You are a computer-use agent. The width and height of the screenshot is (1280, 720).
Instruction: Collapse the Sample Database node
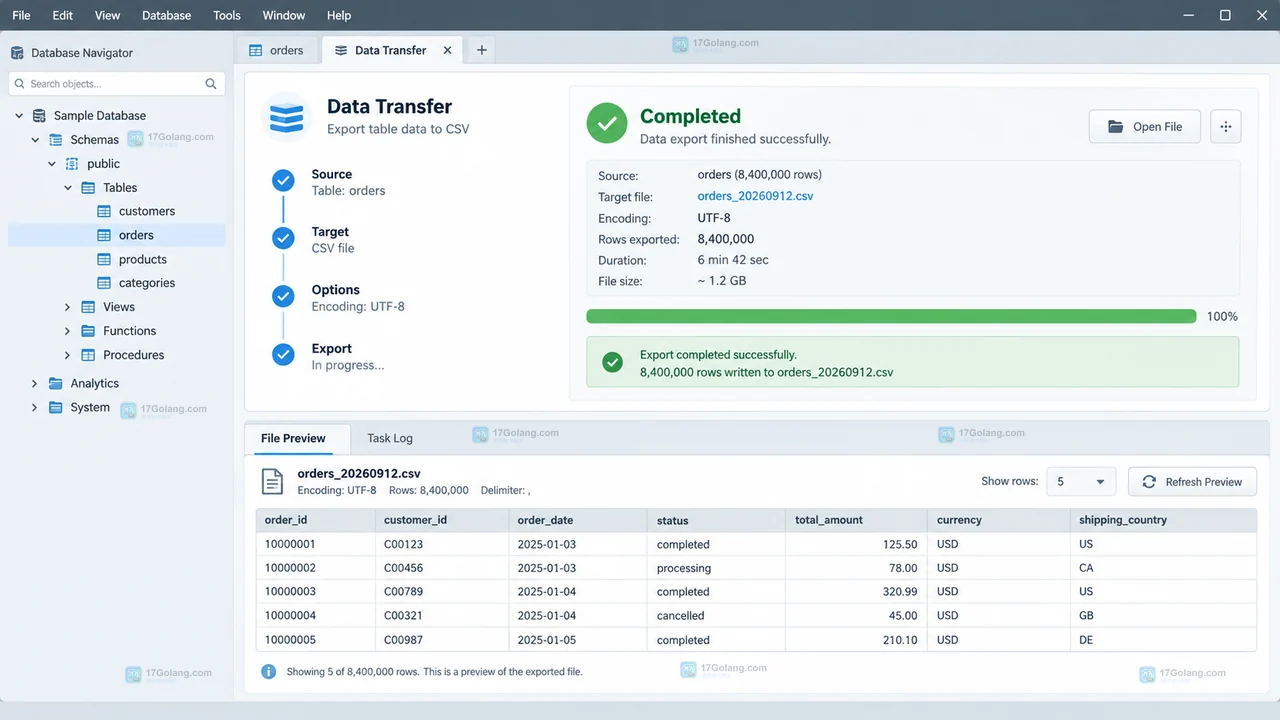[18, 116]
